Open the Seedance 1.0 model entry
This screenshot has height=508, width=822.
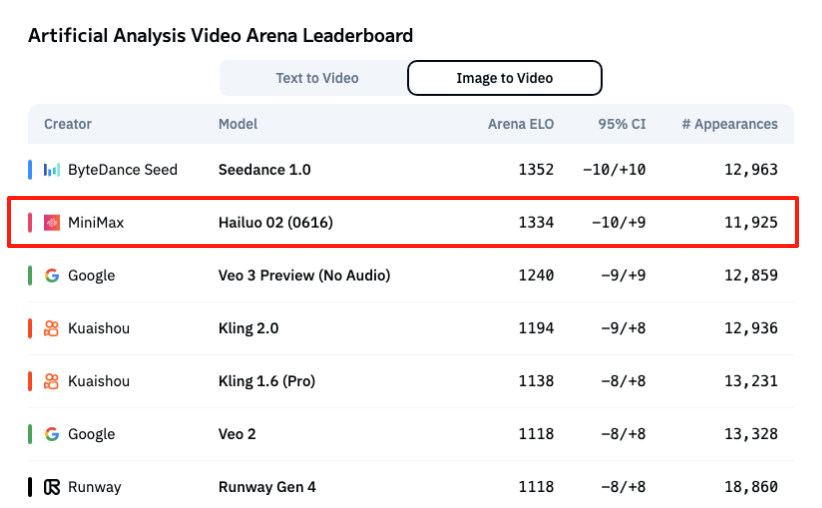(x=264, y=170)
